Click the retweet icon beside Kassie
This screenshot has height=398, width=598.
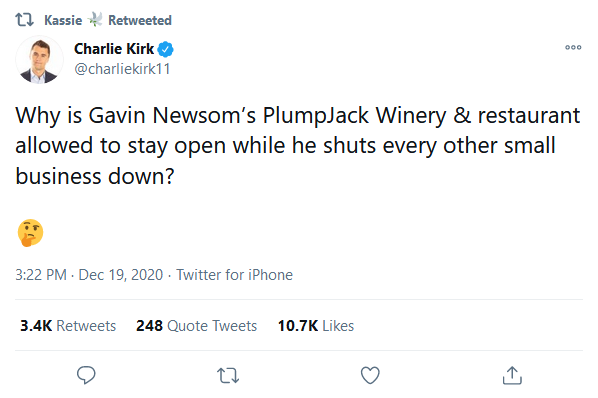pyautogui.click(x=25, y=20)
